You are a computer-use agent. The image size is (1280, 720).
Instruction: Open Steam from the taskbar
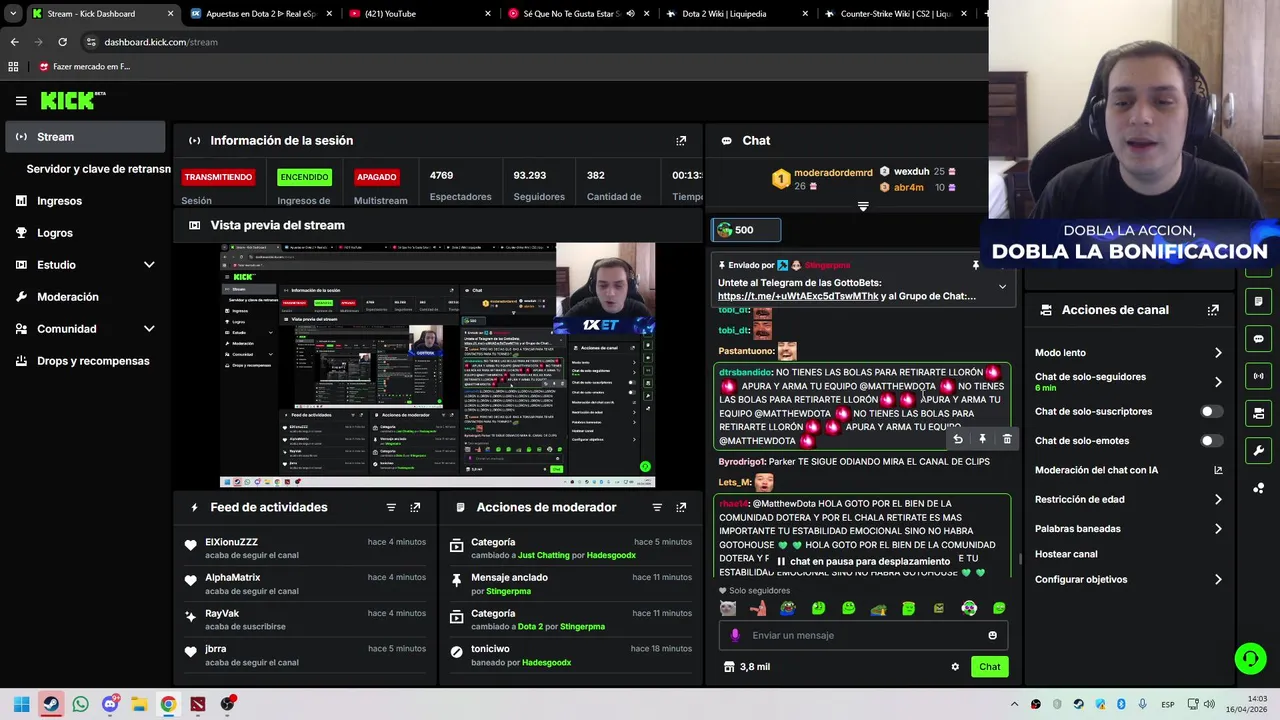pyautogui.click(x=51, y=704)
